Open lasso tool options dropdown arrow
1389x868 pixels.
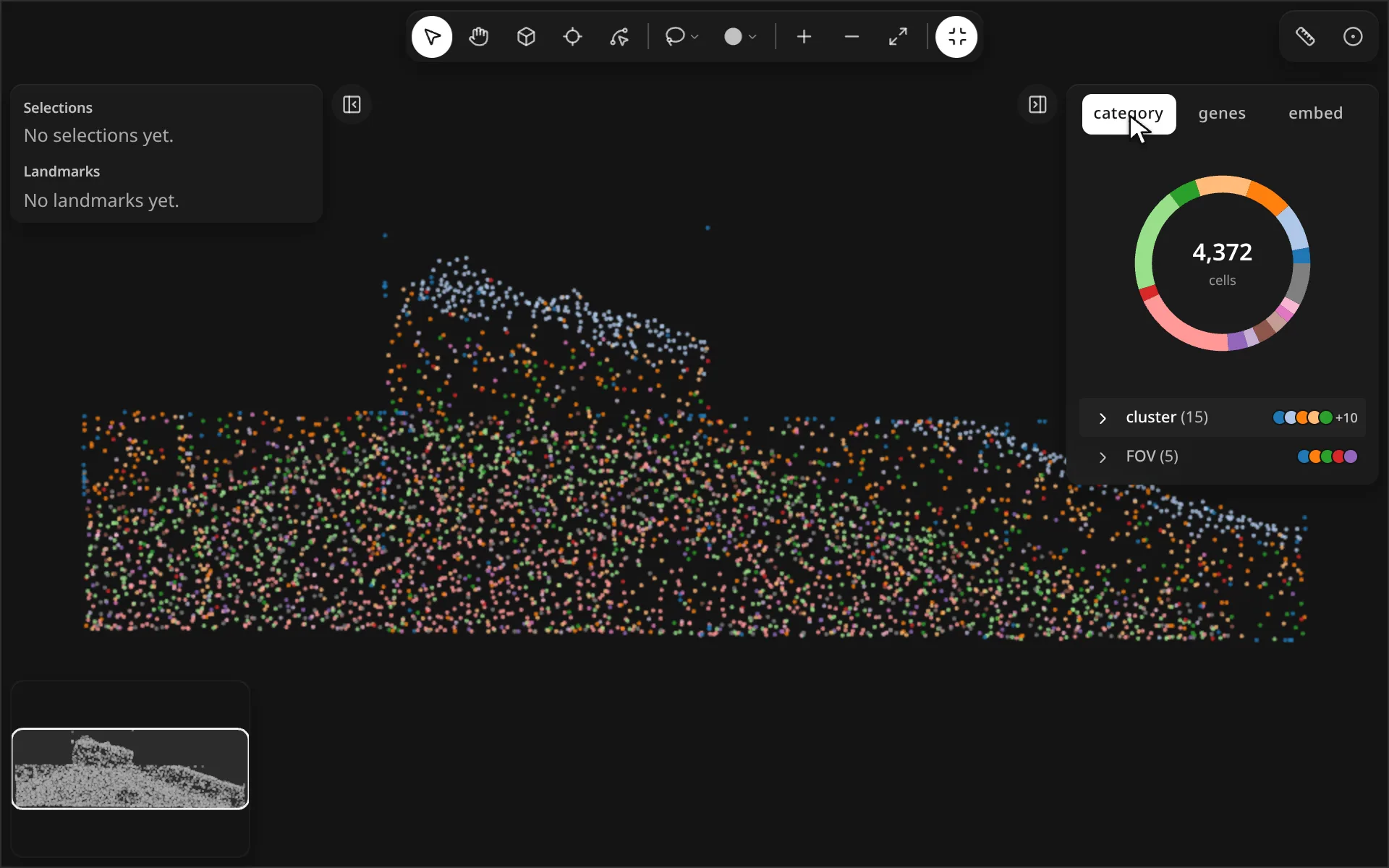pyautogui.click(x=695, y=37)
